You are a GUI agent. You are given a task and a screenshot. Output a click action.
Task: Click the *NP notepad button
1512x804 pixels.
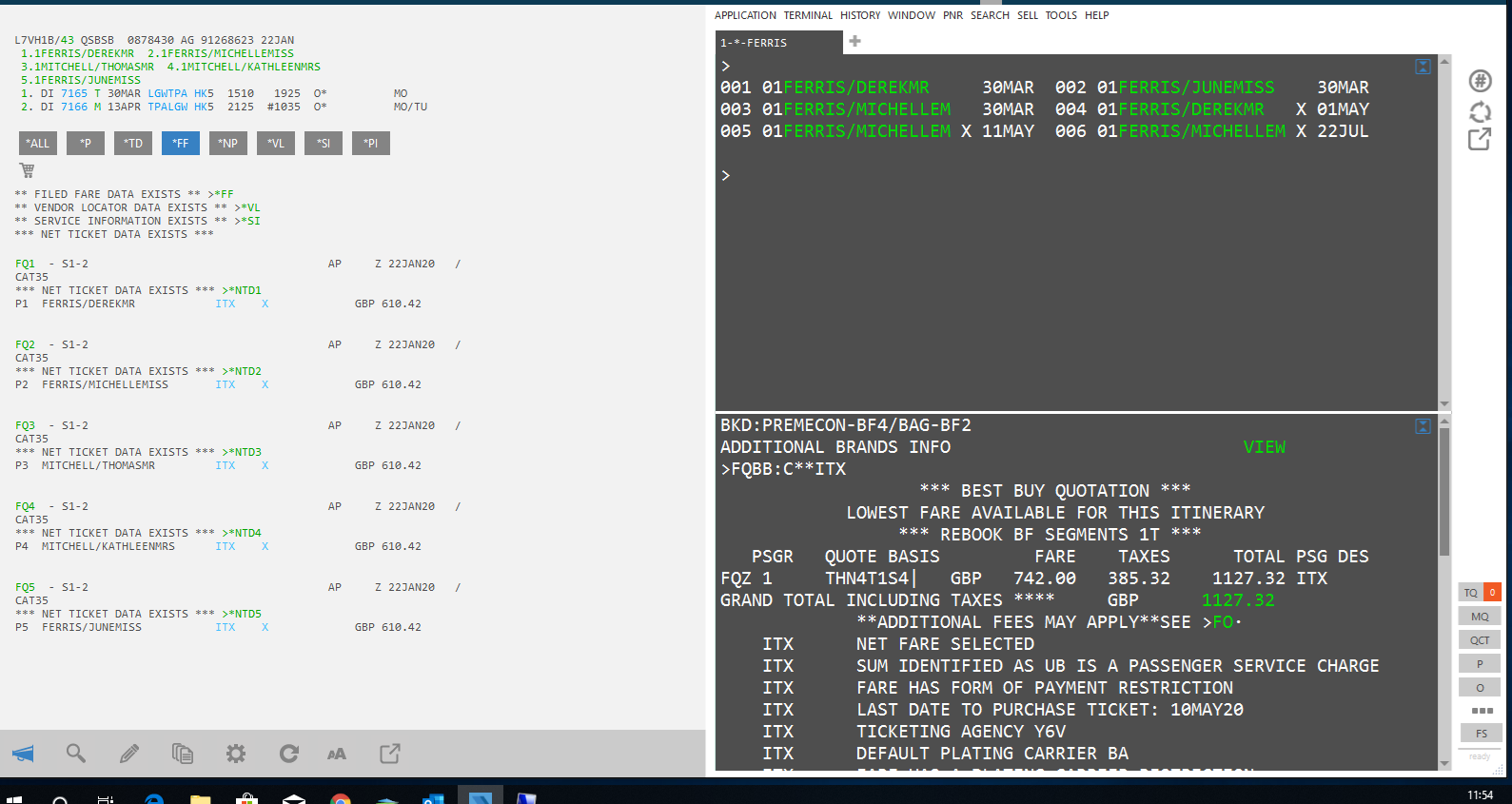(x=228, y=144)
